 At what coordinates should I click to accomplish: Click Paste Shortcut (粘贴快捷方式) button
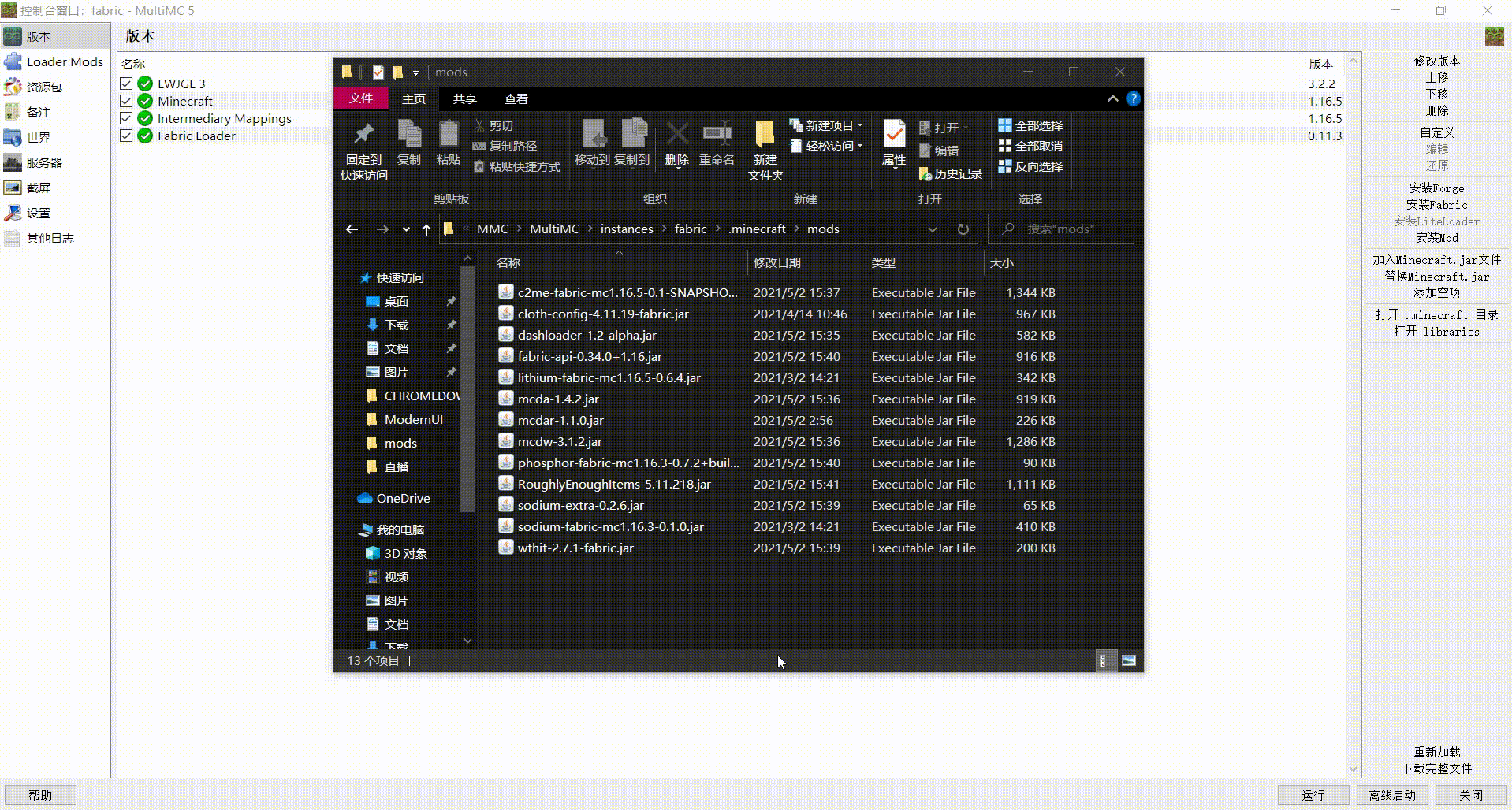point(517,166)
